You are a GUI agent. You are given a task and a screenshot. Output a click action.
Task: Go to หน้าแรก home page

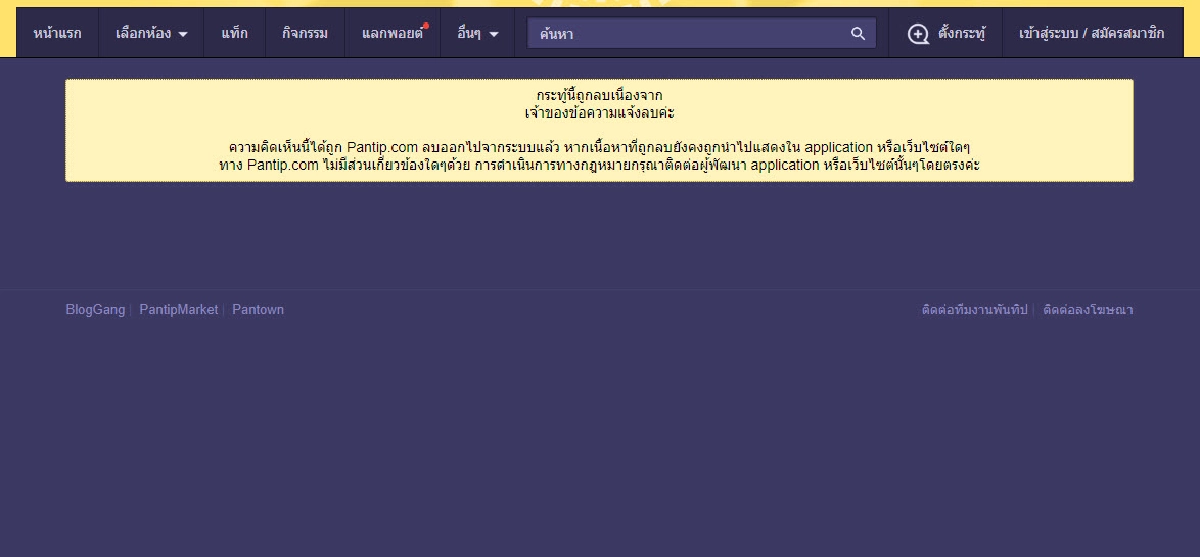point(57,33)
